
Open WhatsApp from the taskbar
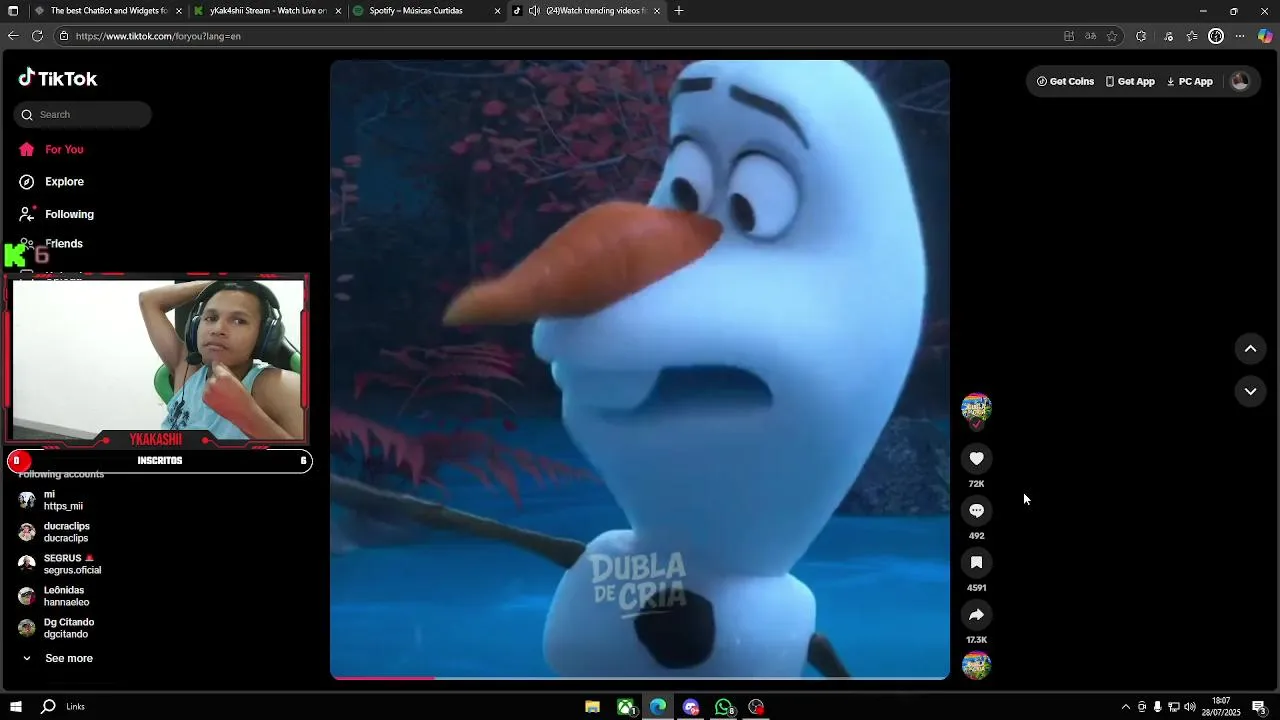724,707
